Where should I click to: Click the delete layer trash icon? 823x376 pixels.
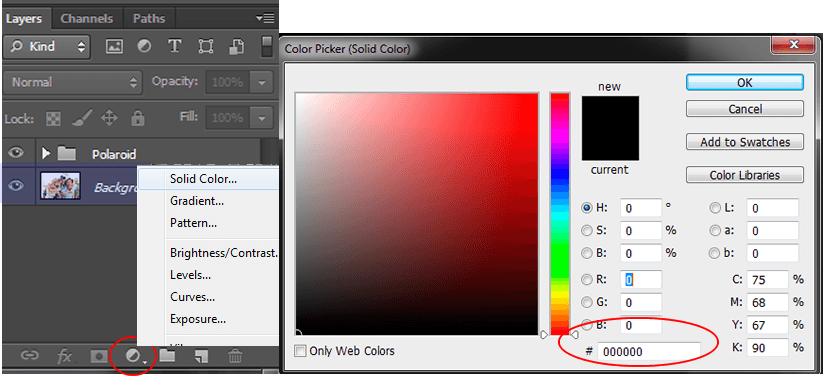(235, 356)
